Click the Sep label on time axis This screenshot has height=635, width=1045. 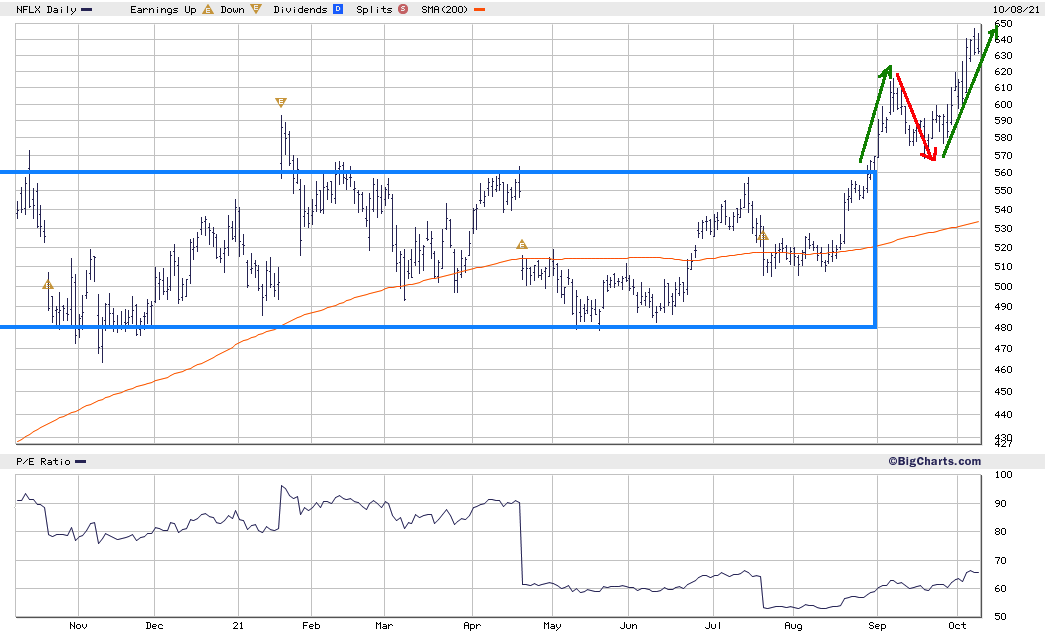[x=877, y=626]
